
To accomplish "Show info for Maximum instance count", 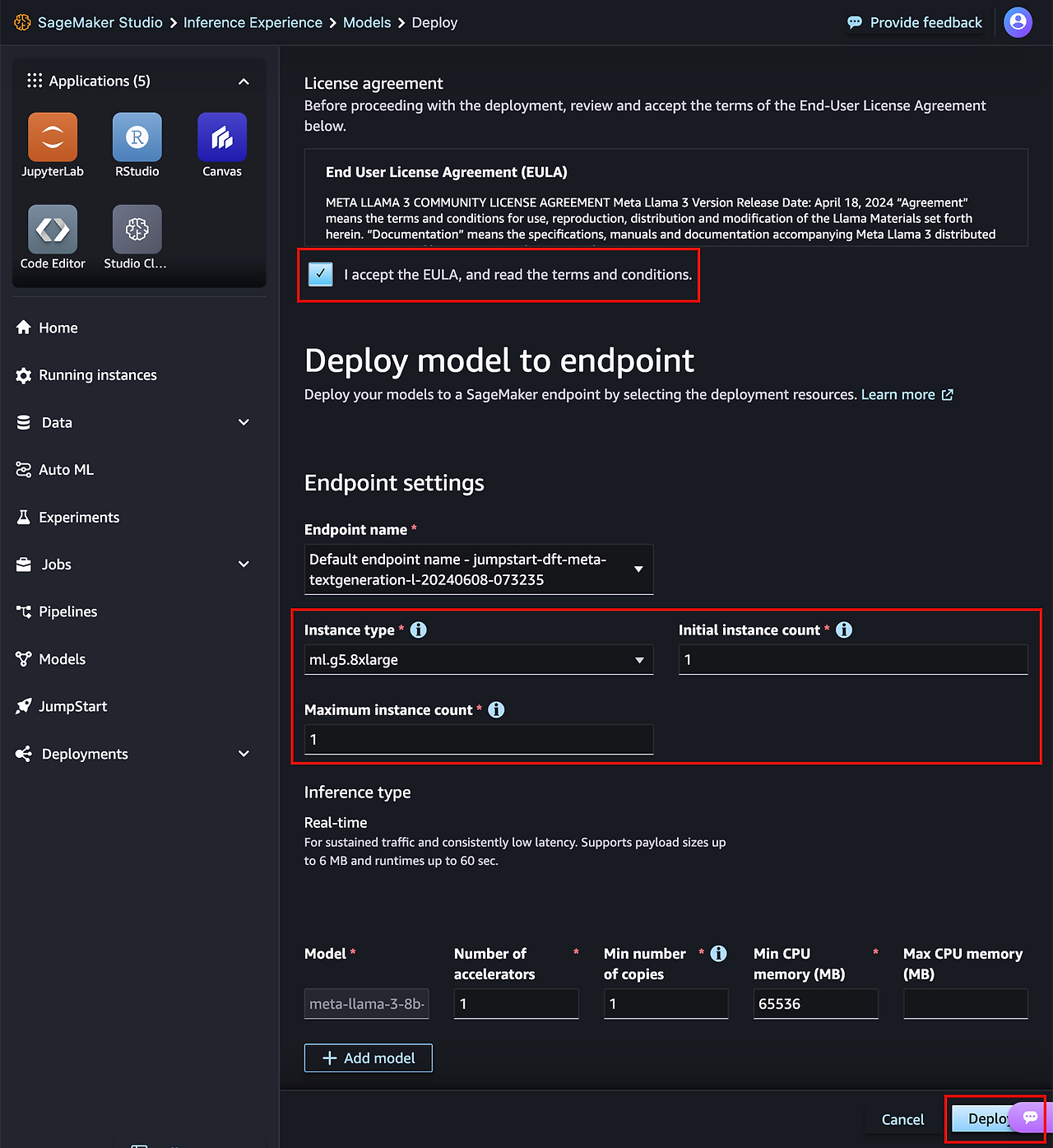I will [496, 709].
